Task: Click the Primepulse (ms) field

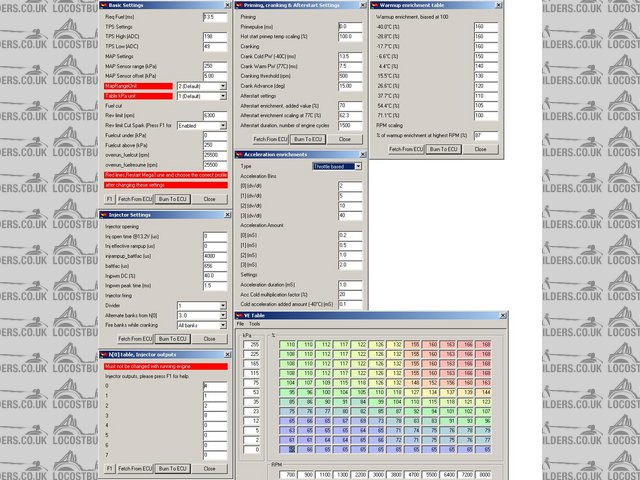Action: point(350,27)
